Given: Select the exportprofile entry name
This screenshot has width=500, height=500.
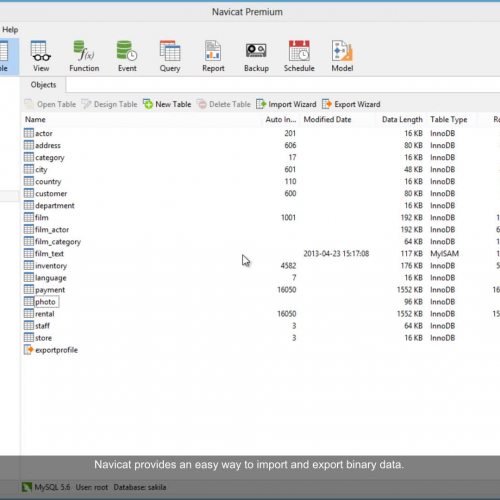Looking at the screenshot, I should coord(56,350).
